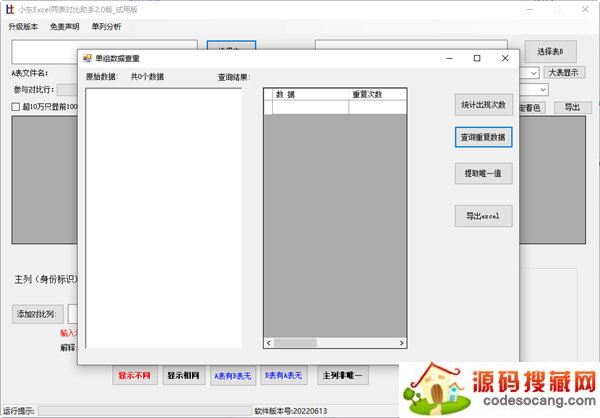
Task: Click the table B file path field
Action: (411, 44)
